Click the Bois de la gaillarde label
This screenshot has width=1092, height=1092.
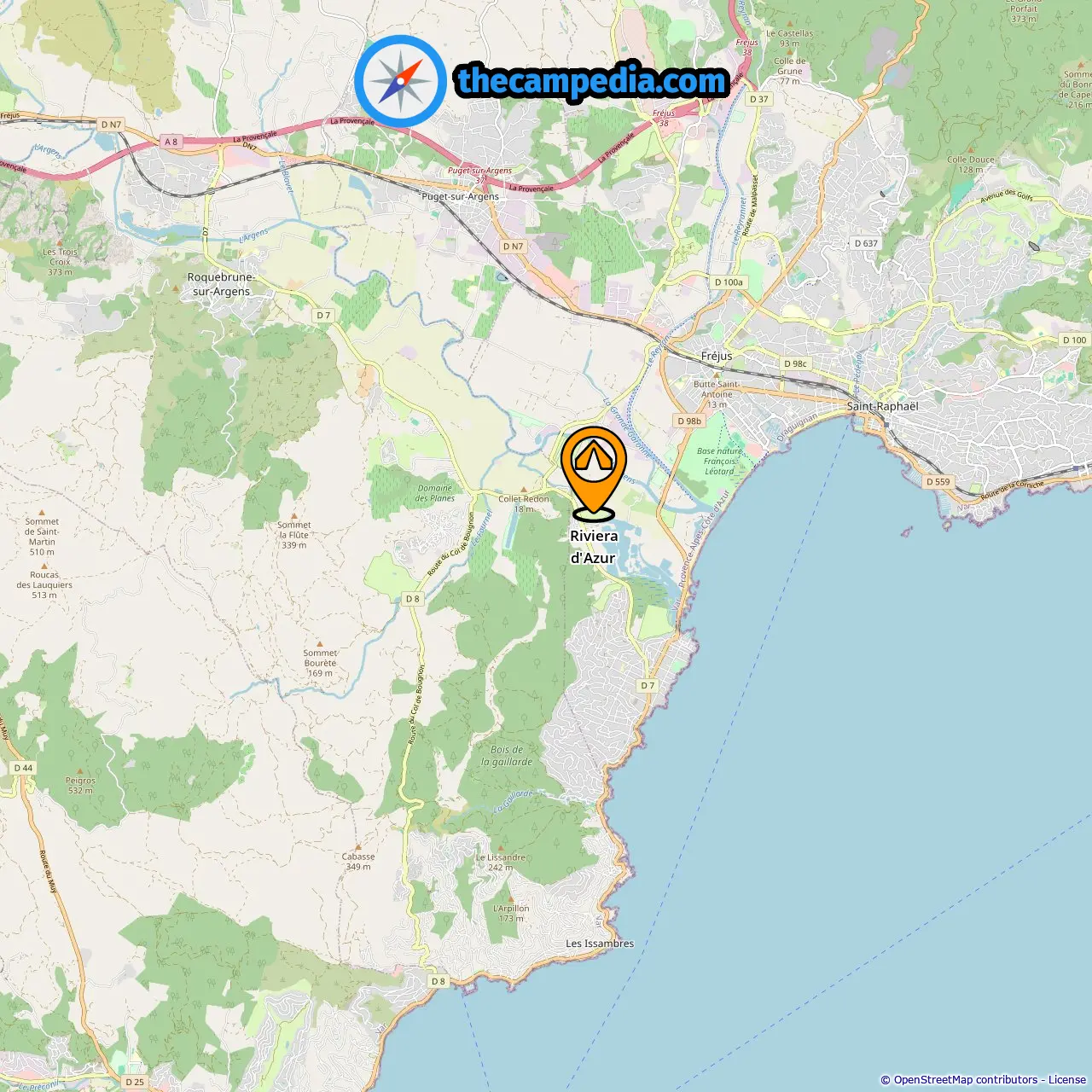click(x=507, y=756)
